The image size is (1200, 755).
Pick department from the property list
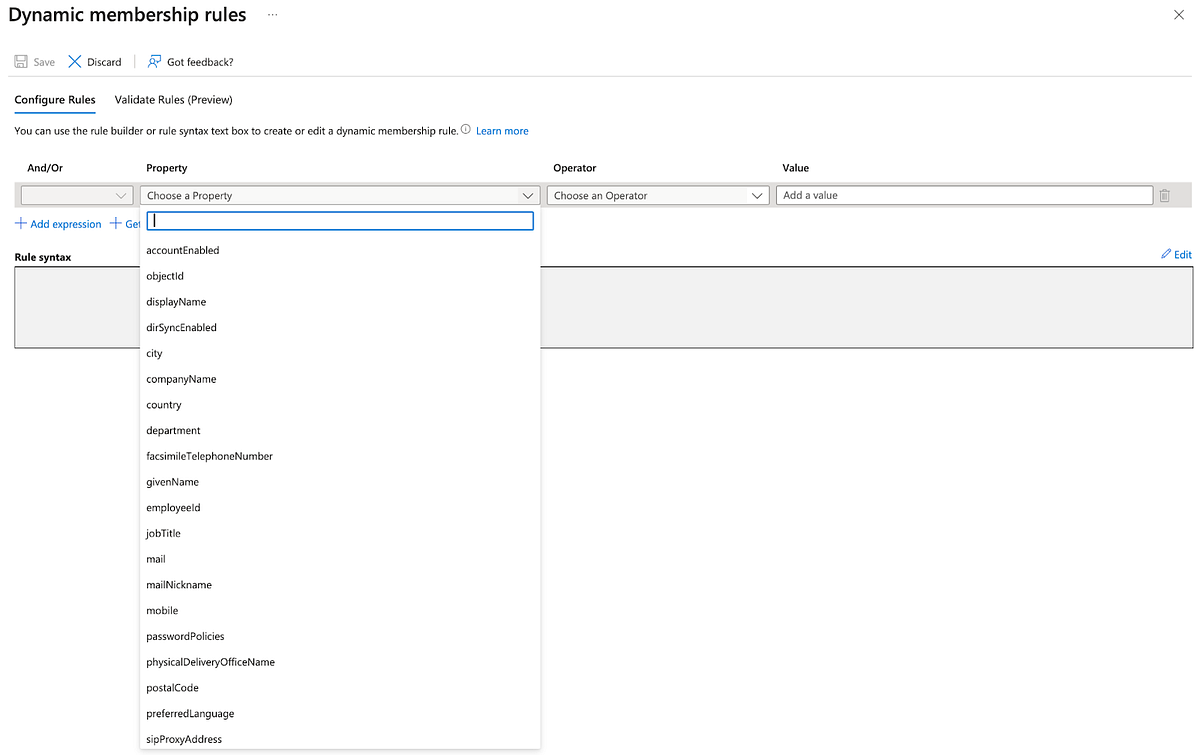173,430
